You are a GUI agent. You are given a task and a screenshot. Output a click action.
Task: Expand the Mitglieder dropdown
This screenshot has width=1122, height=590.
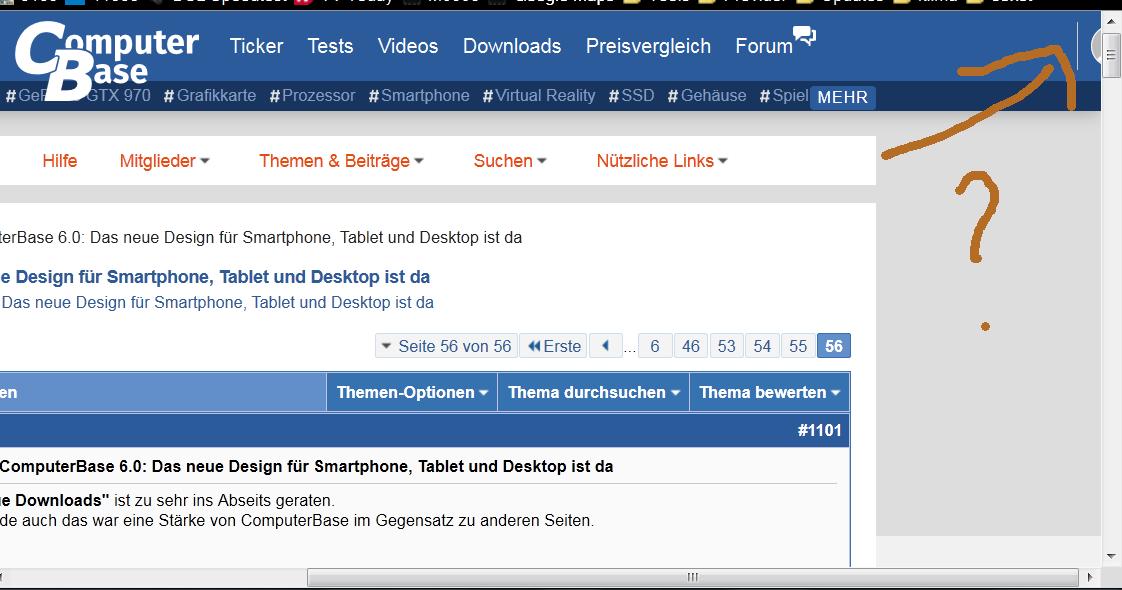tap(164, 161)
